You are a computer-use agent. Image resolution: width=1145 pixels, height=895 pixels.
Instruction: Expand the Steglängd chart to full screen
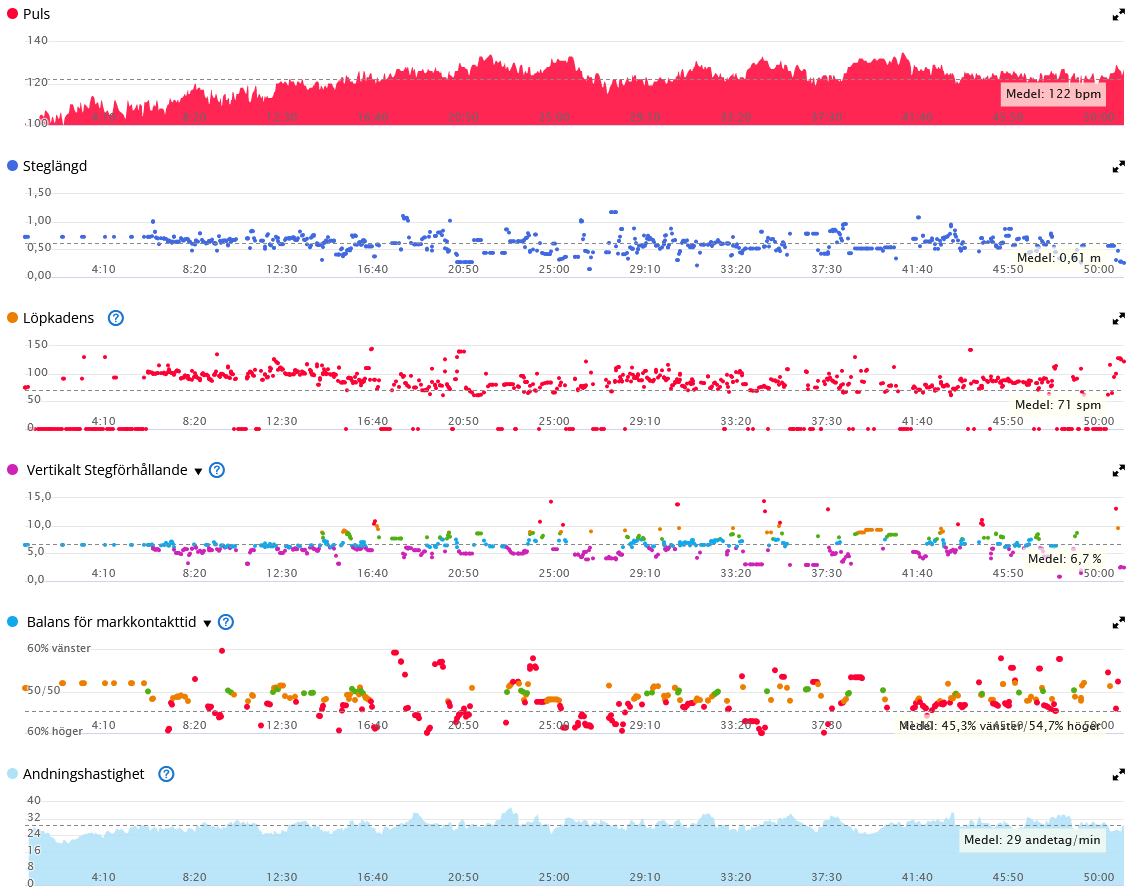pos(1118,166)
